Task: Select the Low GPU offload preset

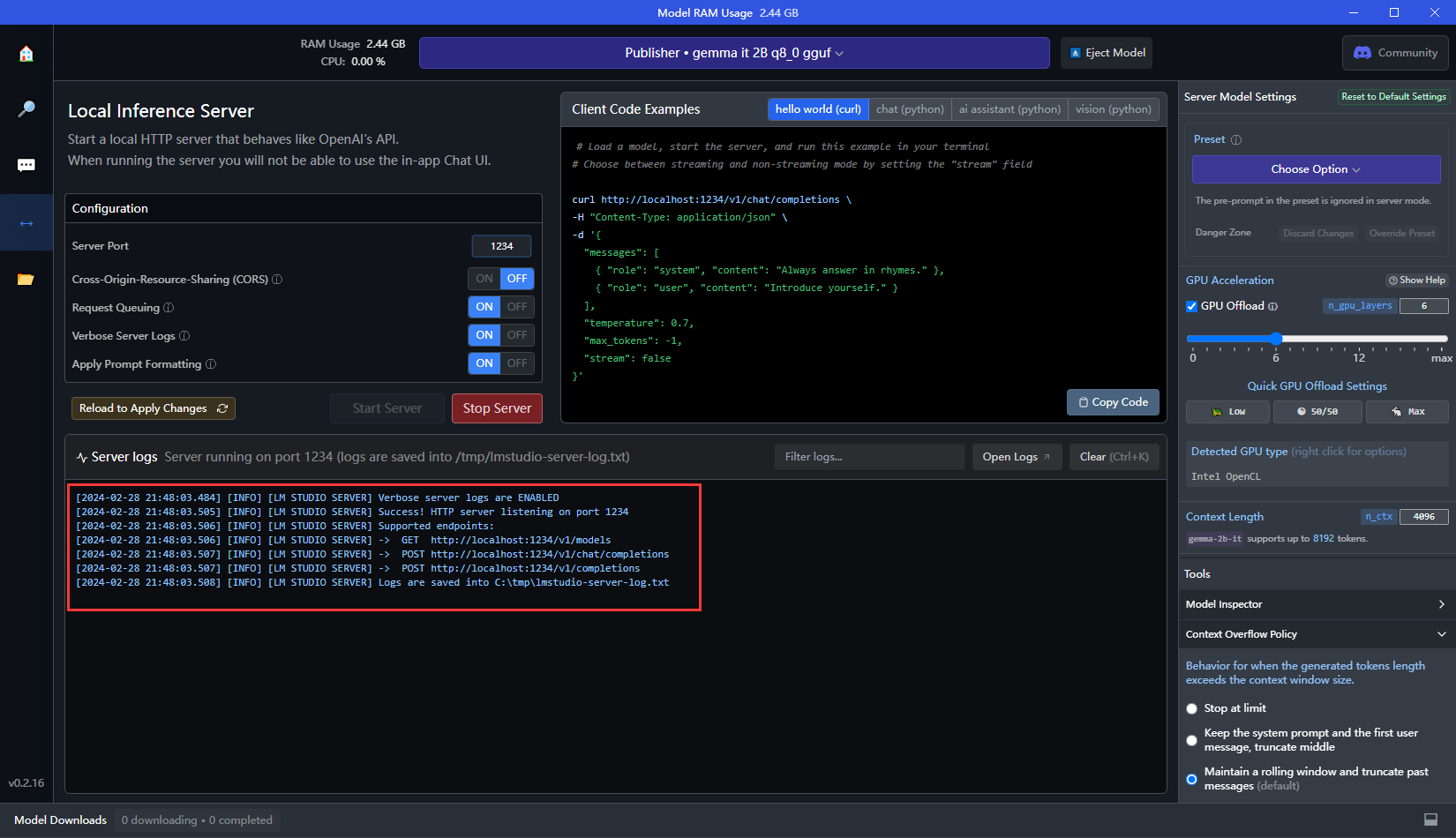Action: pos(1227,412)
